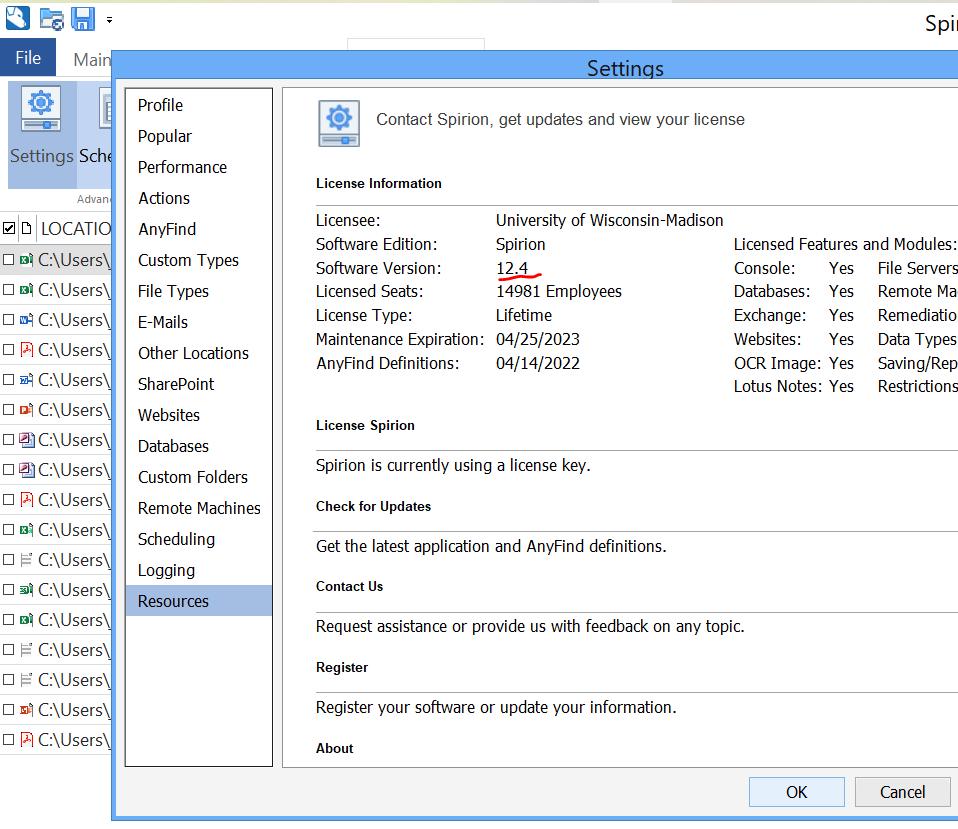The height and width of the screenshot is (829, 958).
Task: Click the 'Licensed Features and Modules:' label
Action: [845, 244]
